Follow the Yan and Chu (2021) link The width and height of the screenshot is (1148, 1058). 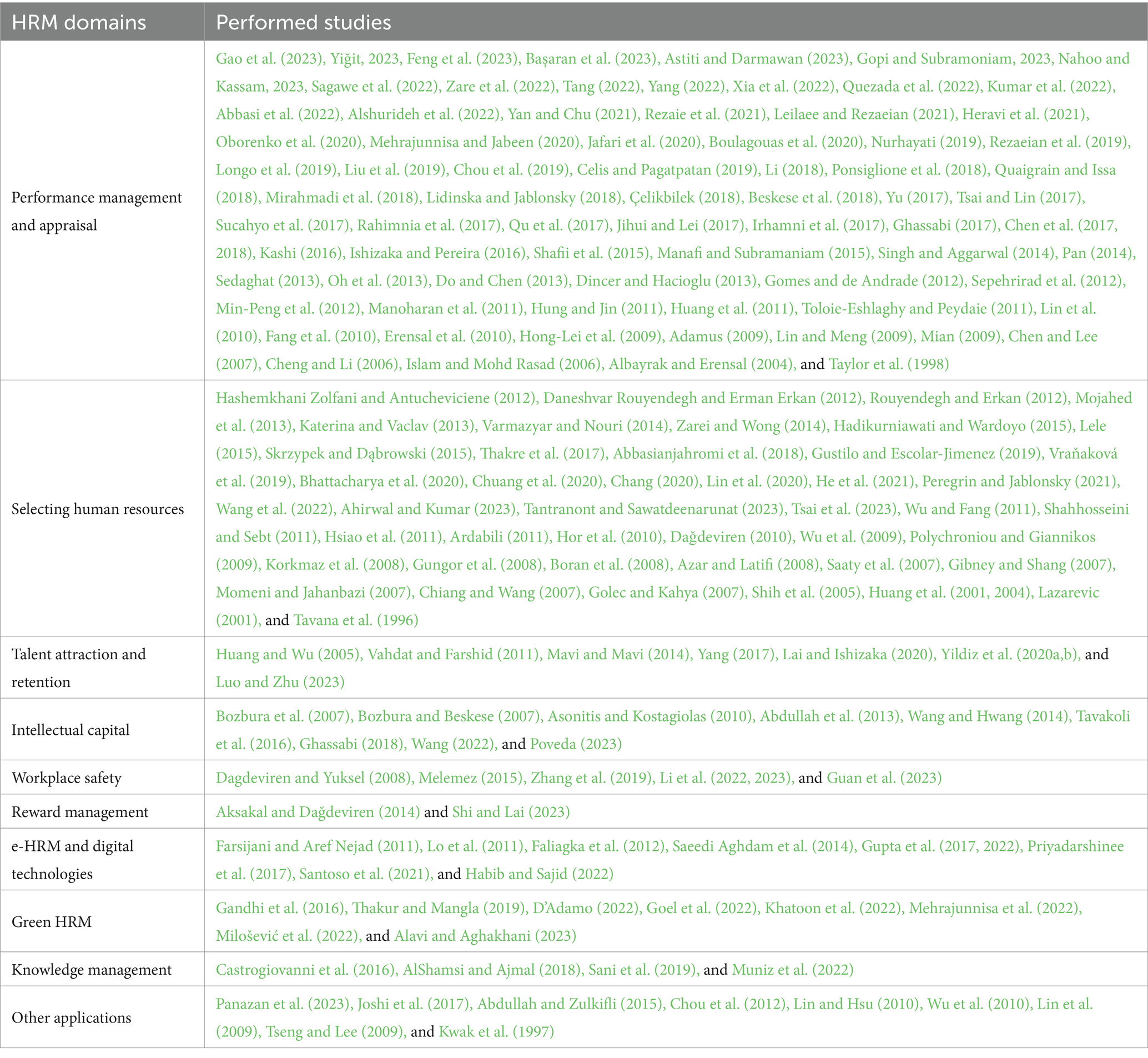[x=573, y=114]
